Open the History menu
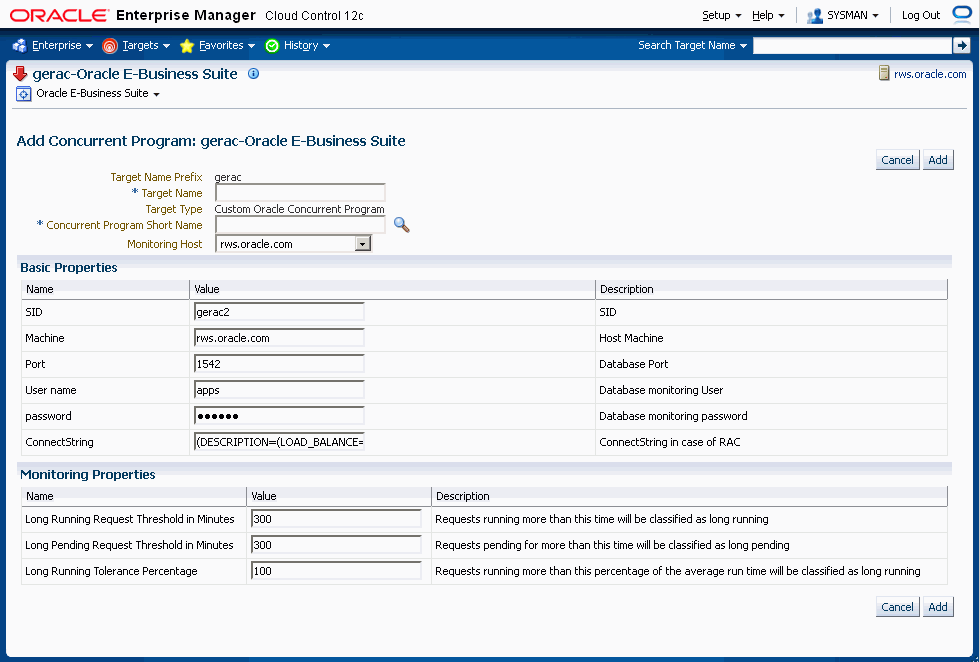The width and height of the screenshot is (980, 662). 306,46
